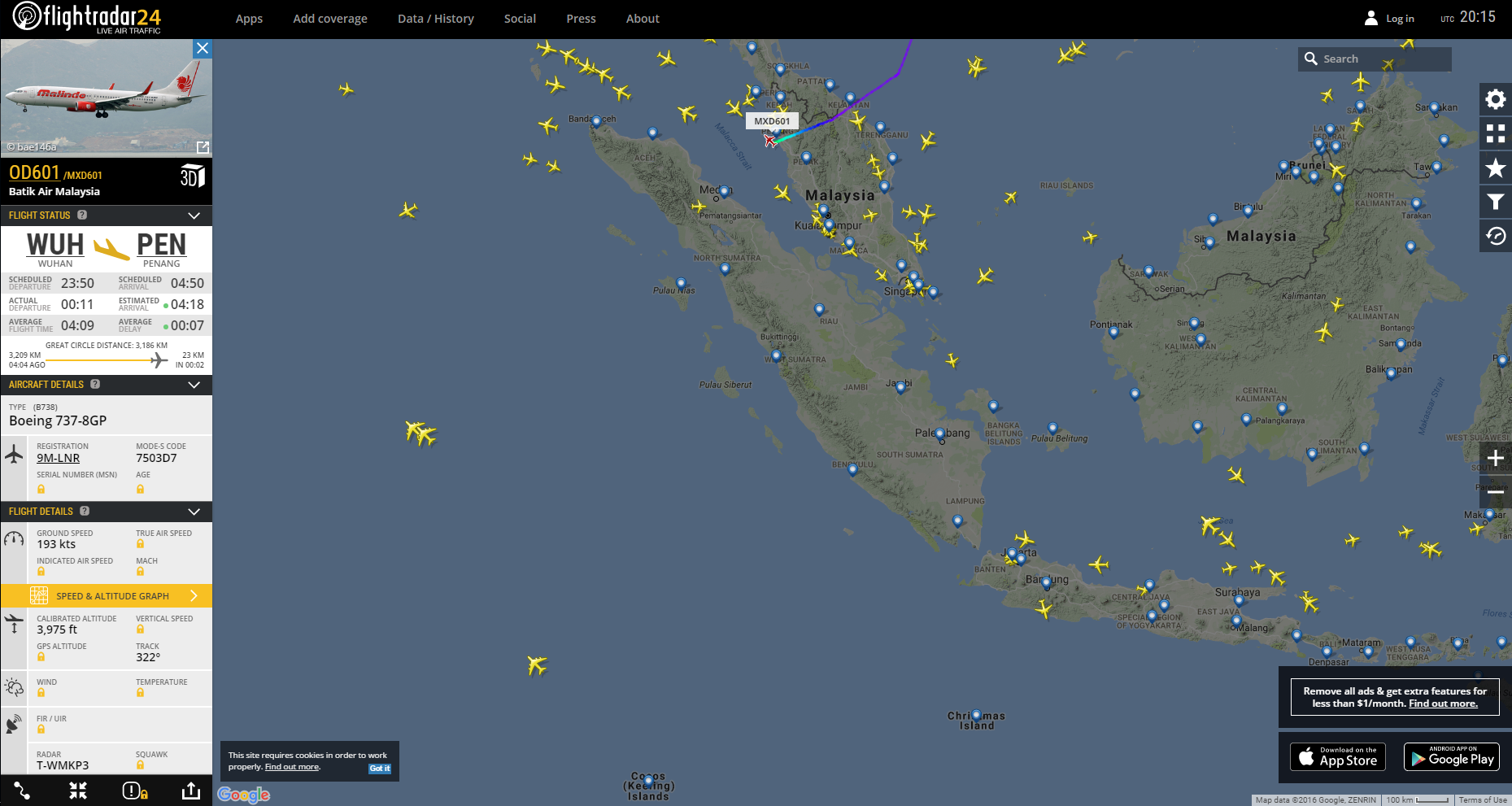Open the Data / History menu

(x=436, y=19)
